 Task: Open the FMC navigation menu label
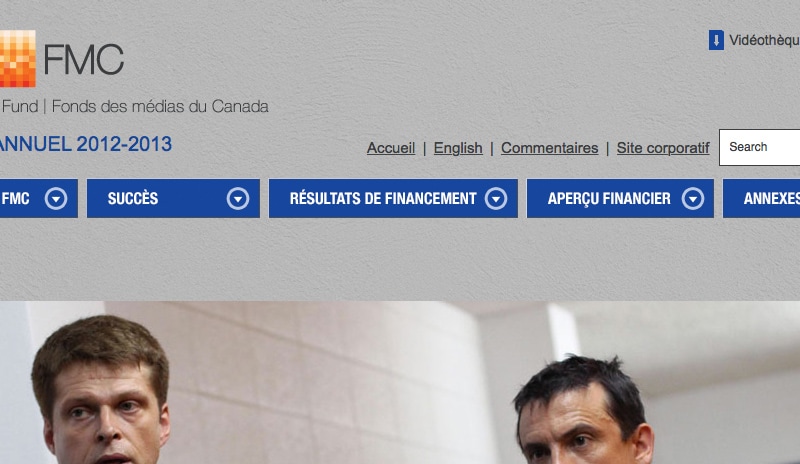15,199
